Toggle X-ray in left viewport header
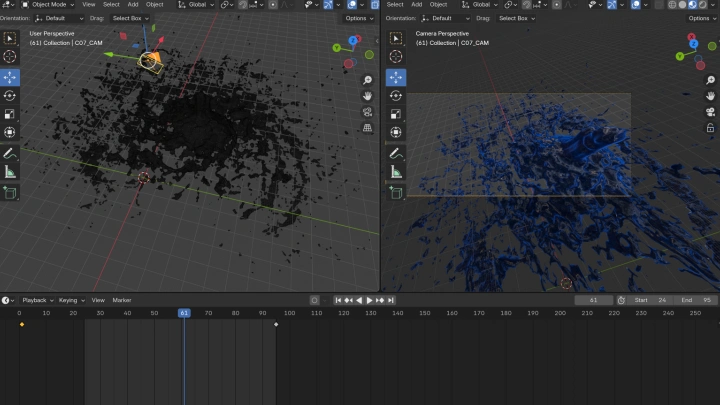This screenshot has height=405, width=720. 375,5
